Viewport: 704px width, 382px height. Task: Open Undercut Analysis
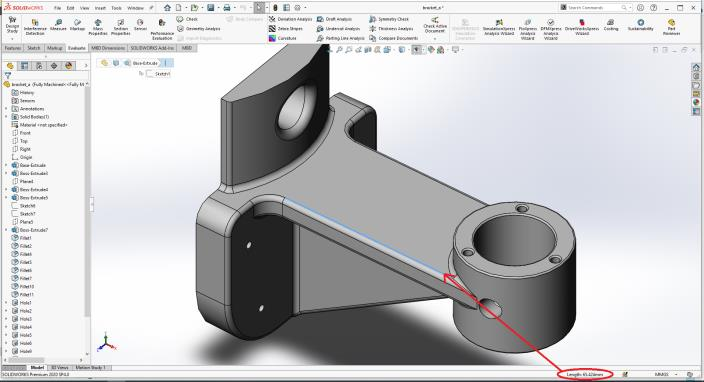coord(338,28)
